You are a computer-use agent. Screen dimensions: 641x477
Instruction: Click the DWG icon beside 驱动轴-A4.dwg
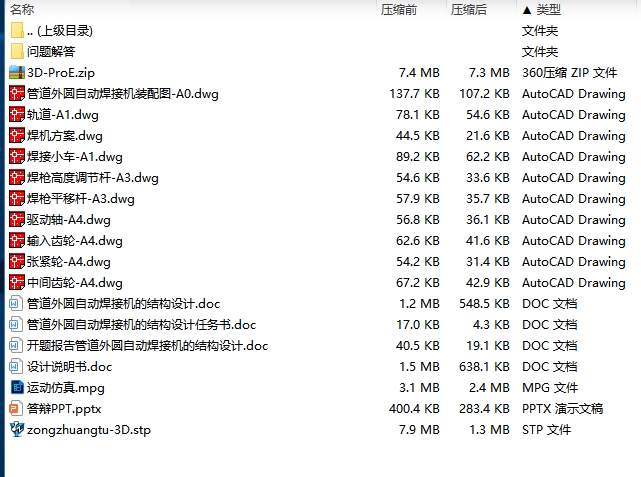(x=17, y=219)
